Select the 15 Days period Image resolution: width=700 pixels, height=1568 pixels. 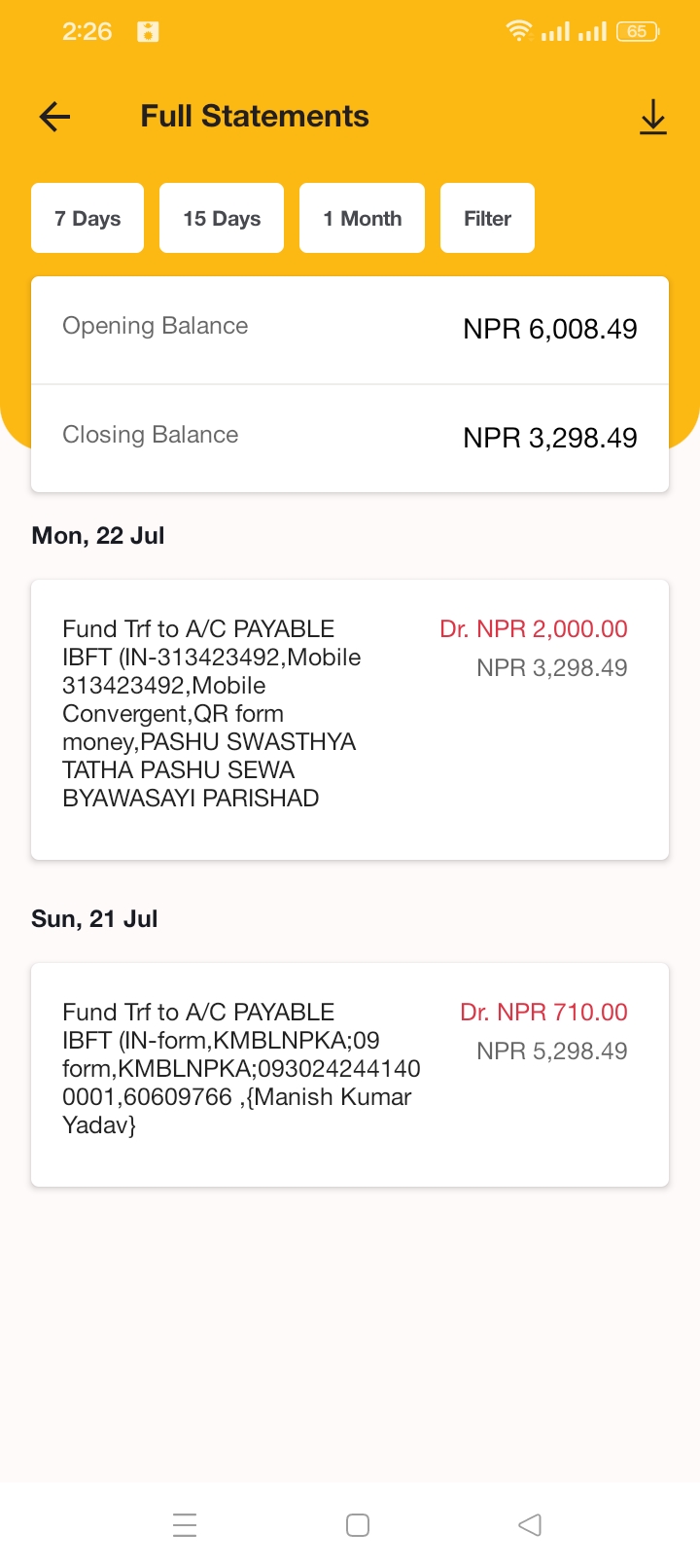pos(222,218)
